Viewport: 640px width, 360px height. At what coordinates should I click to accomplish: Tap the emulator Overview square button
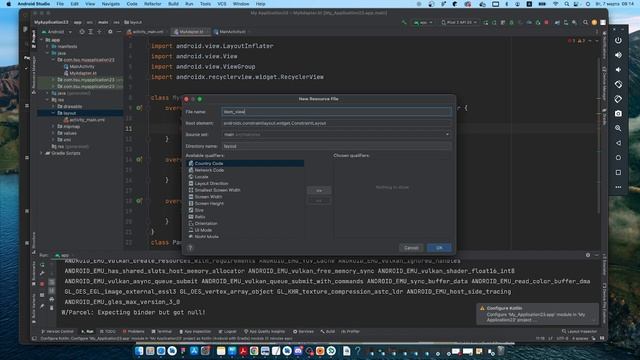pyautogui.click(x=618, y=172)
